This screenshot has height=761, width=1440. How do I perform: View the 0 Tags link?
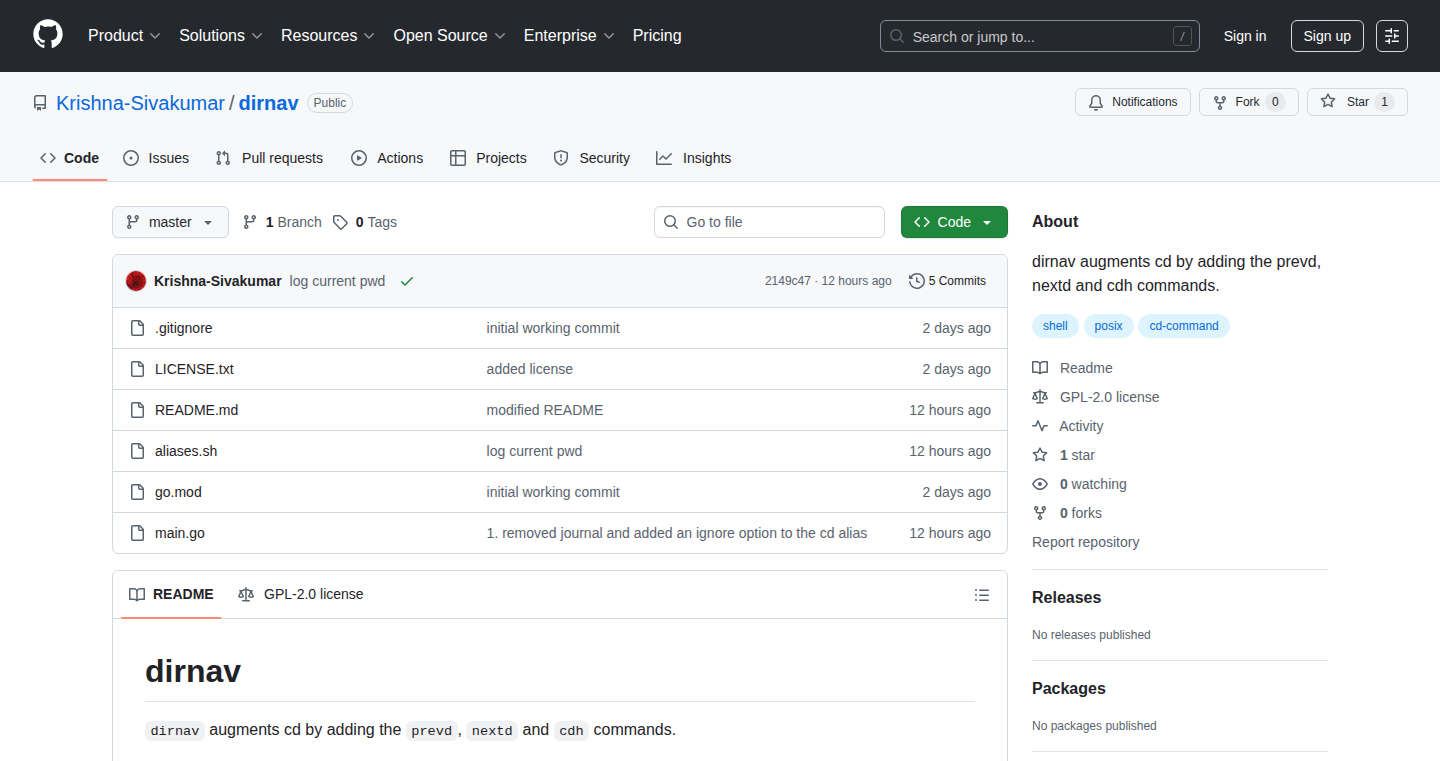365,222
